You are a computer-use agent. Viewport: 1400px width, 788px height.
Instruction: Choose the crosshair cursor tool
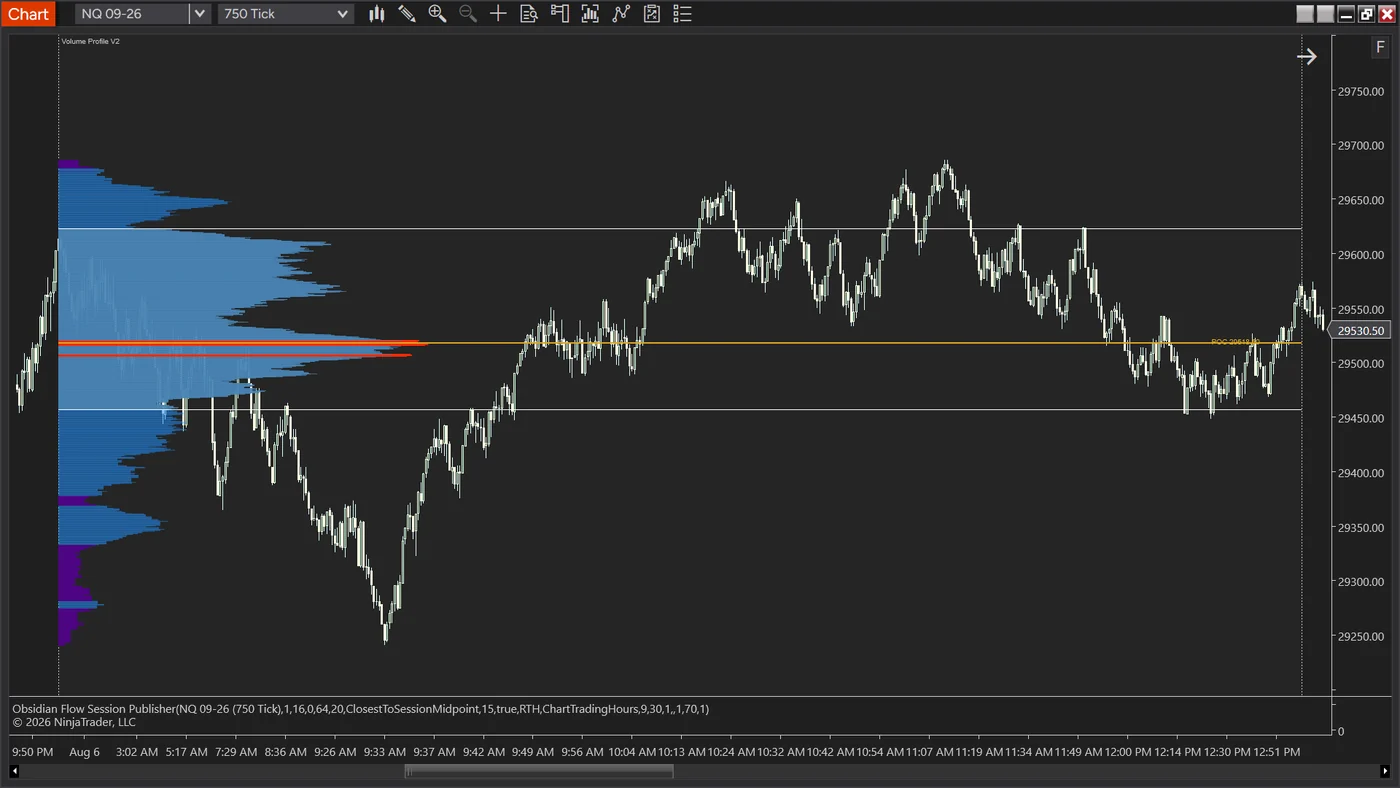click(498, 14)
